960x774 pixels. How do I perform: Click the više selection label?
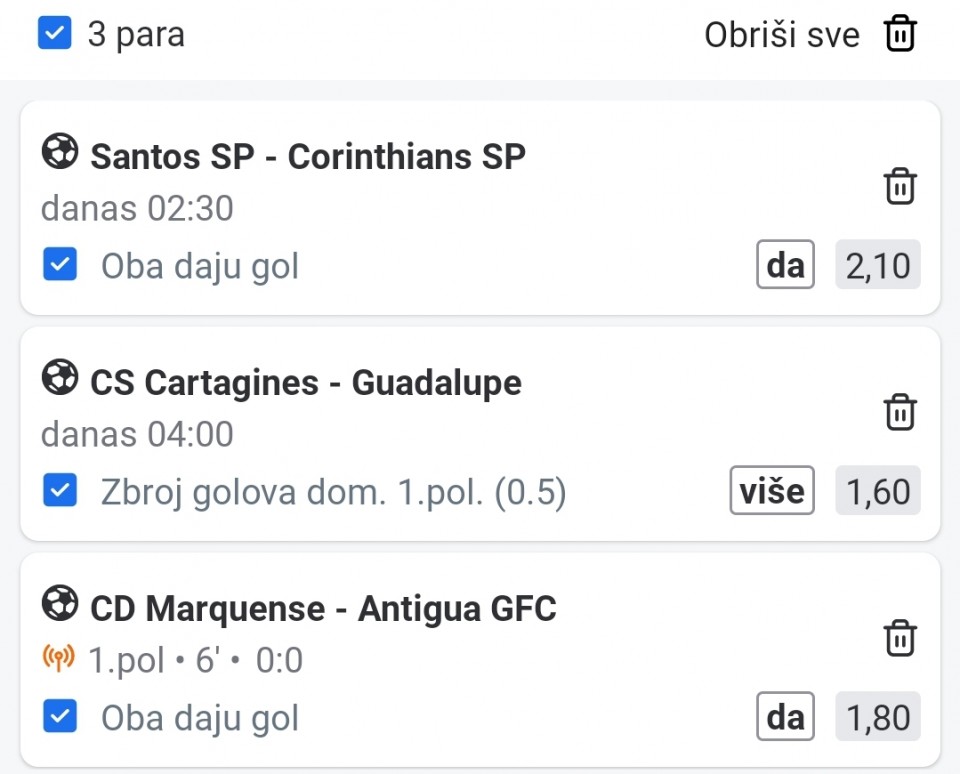[771, 491]
